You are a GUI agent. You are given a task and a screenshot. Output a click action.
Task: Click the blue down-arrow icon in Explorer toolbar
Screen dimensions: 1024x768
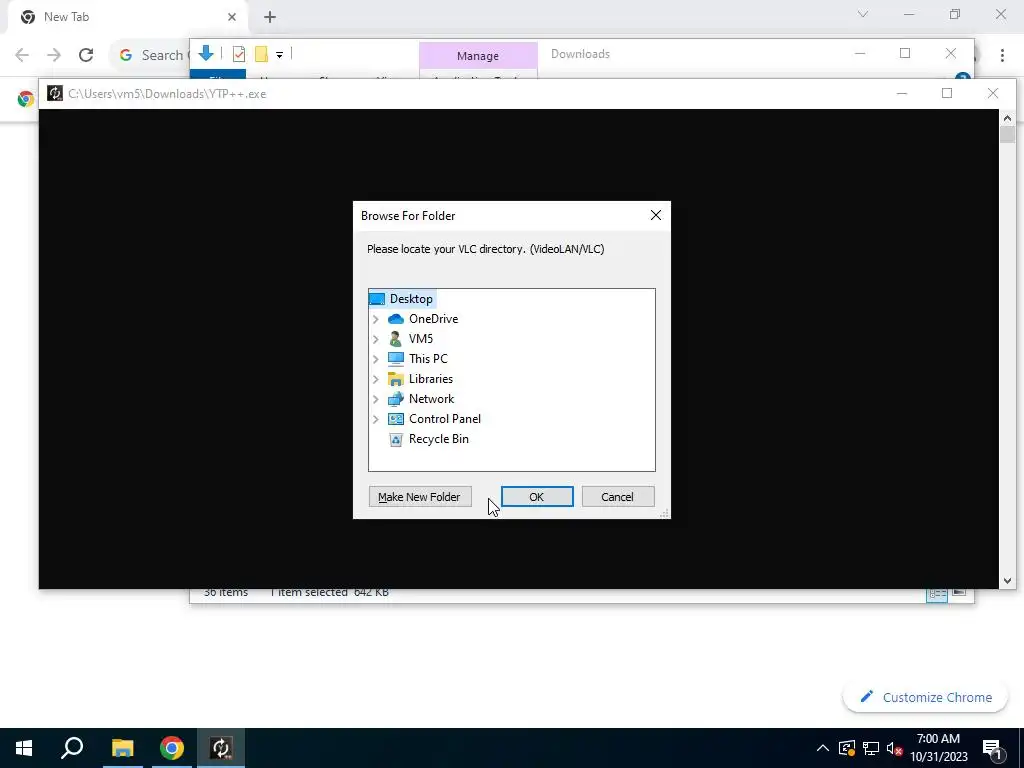206,54
